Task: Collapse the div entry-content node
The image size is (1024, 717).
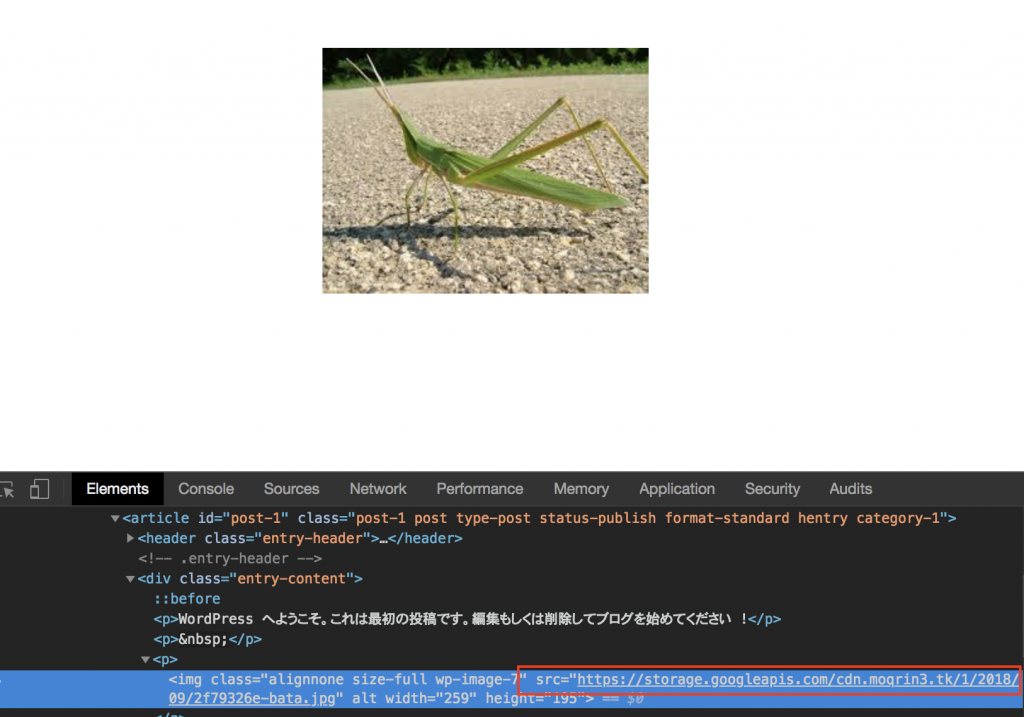Action: point(130,579)
